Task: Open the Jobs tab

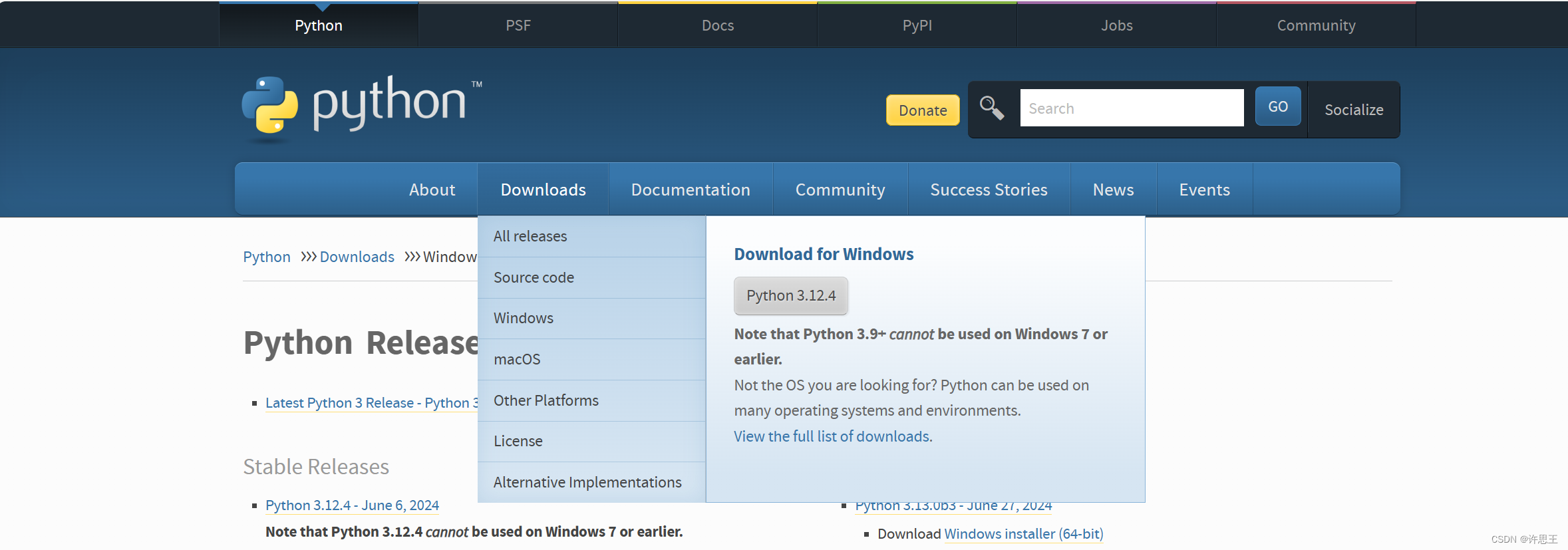Action: pos(1117,25)
